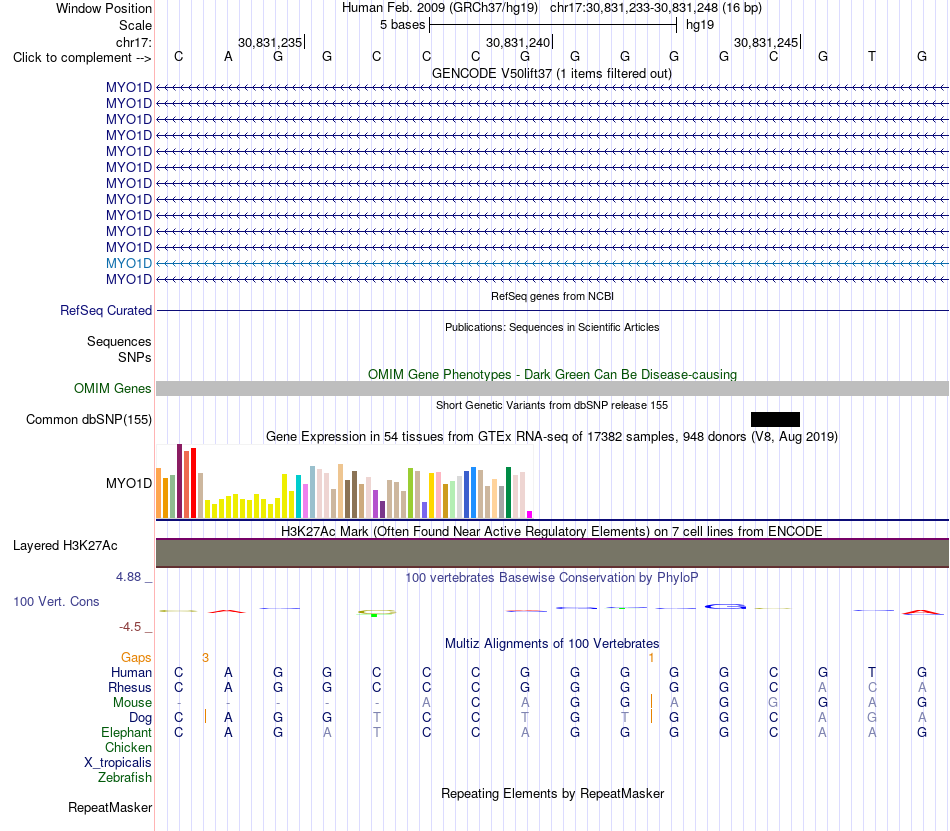Open GTEx 'Gene Expression in 54 tissues' title
Viewport: 950px width, 831px height.
pyautogui.click(x=552, y=437)
